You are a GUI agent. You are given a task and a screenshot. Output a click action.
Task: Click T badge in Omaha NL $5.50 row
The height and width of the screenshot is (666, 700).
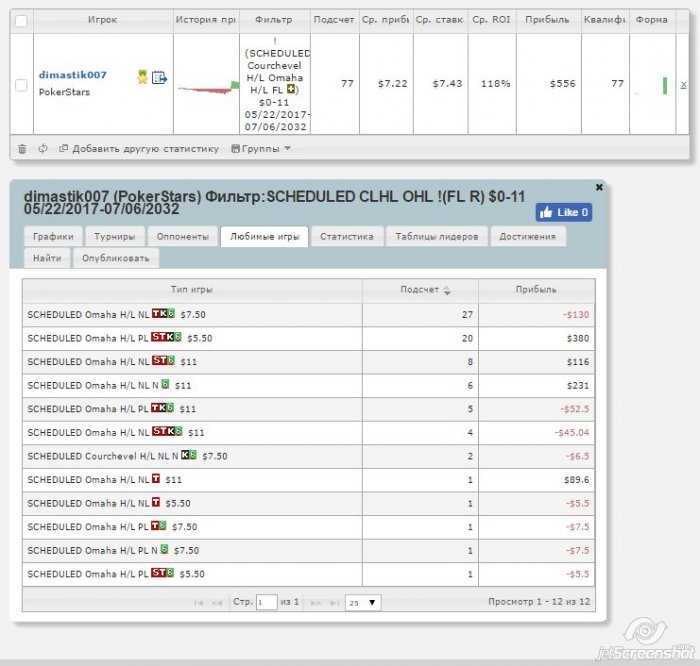[x=156, y=502]
